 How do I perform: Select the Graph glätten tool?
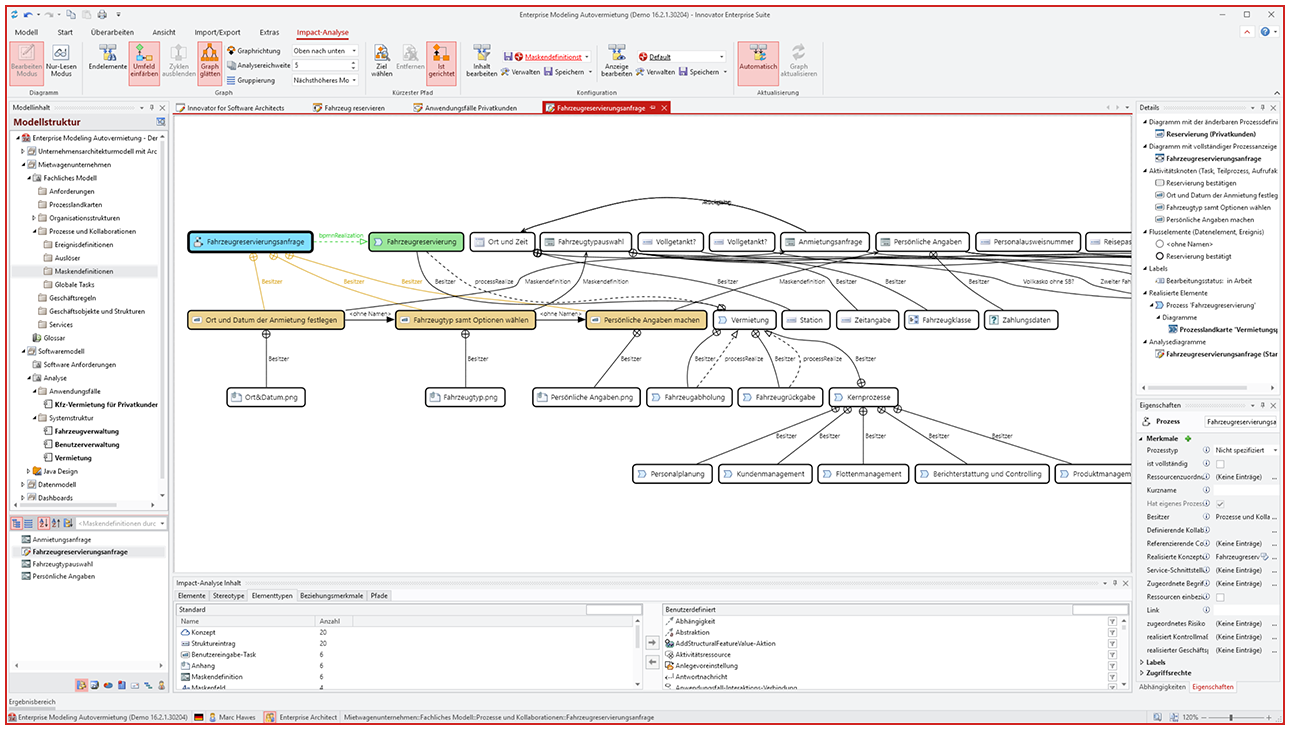[x=211, y=62]
